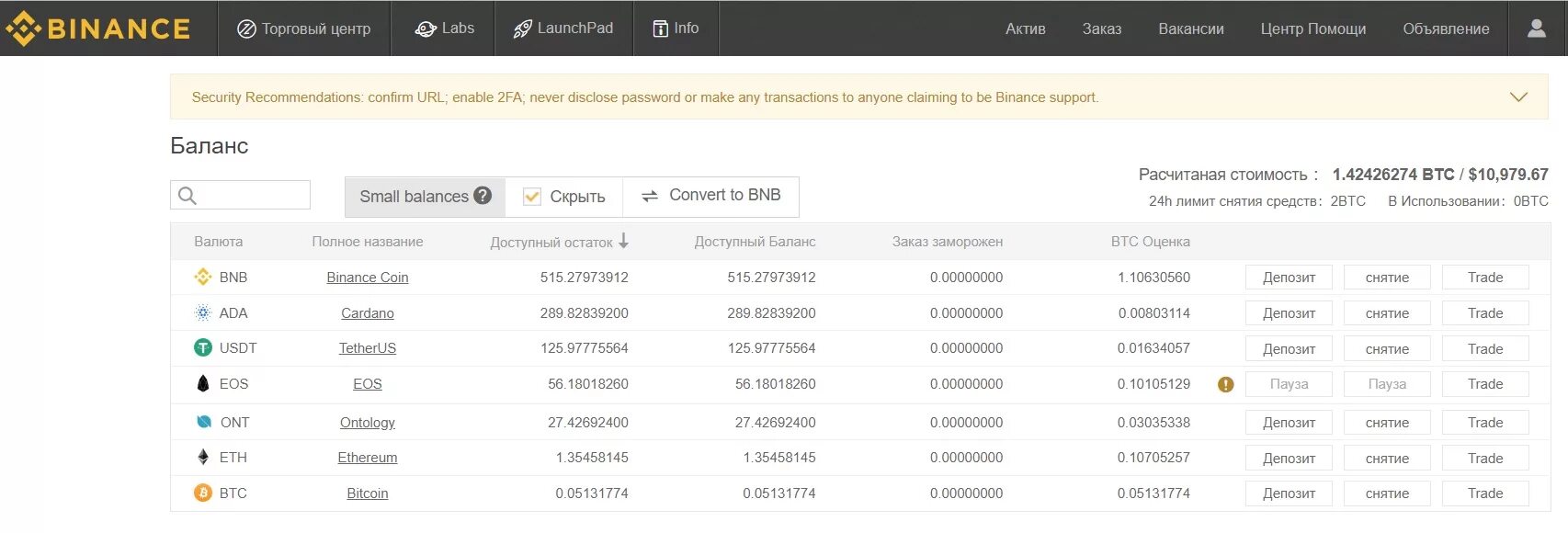The image size is (1568, 533).
Task: Click Депозит button for ONT
Action: point(1289,423)
